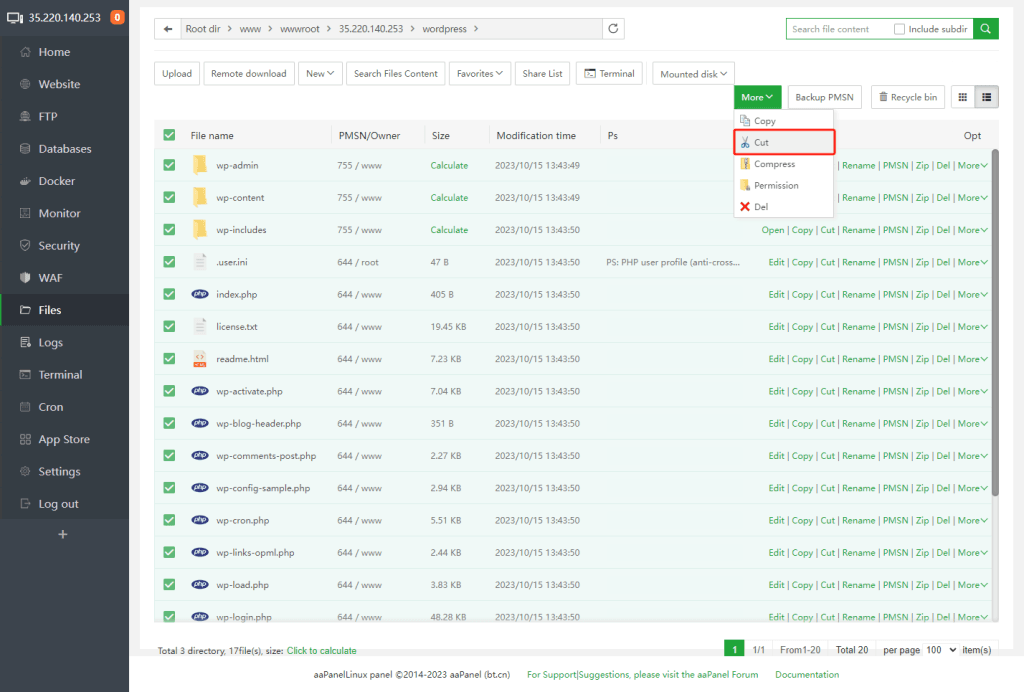Choose Cut from the More menu

pyautogui.click(x=761, y=143)
